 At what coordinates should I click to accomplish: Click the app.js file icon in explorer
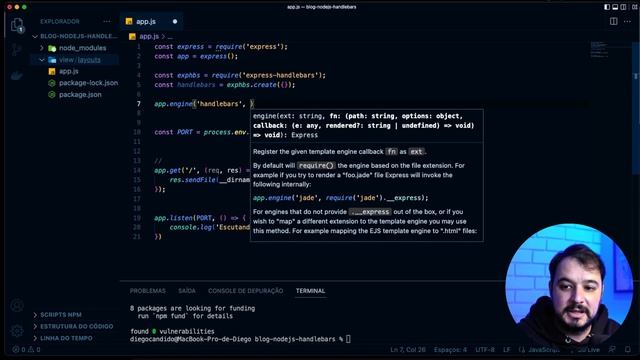coord(52,71)
